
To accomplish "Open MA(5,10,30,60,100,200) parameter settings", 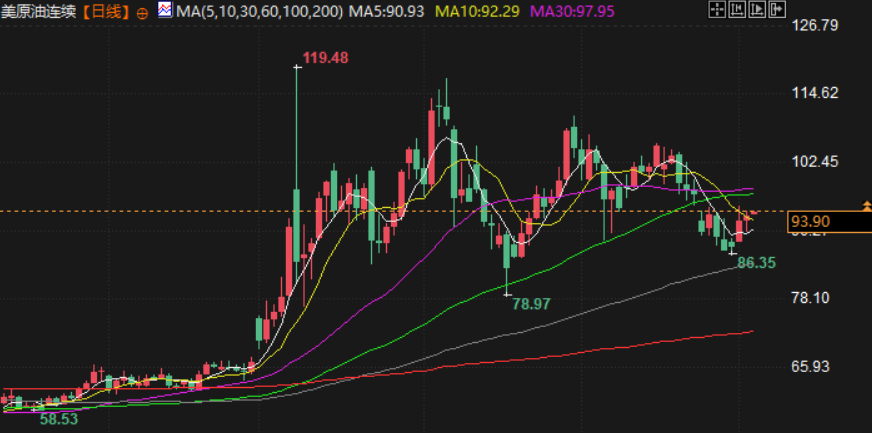I will pyautogui.click(x=259, y=11).
